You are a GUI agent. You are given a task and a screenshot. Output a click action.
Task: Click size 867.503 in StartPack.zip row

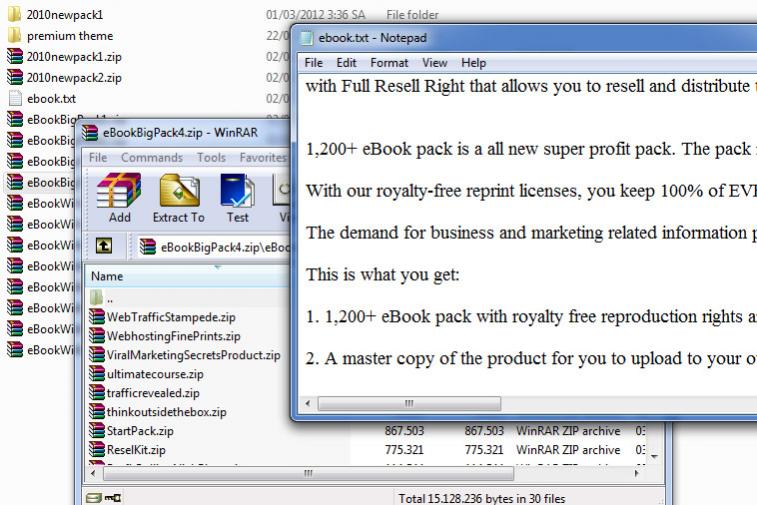pos(404,431)
